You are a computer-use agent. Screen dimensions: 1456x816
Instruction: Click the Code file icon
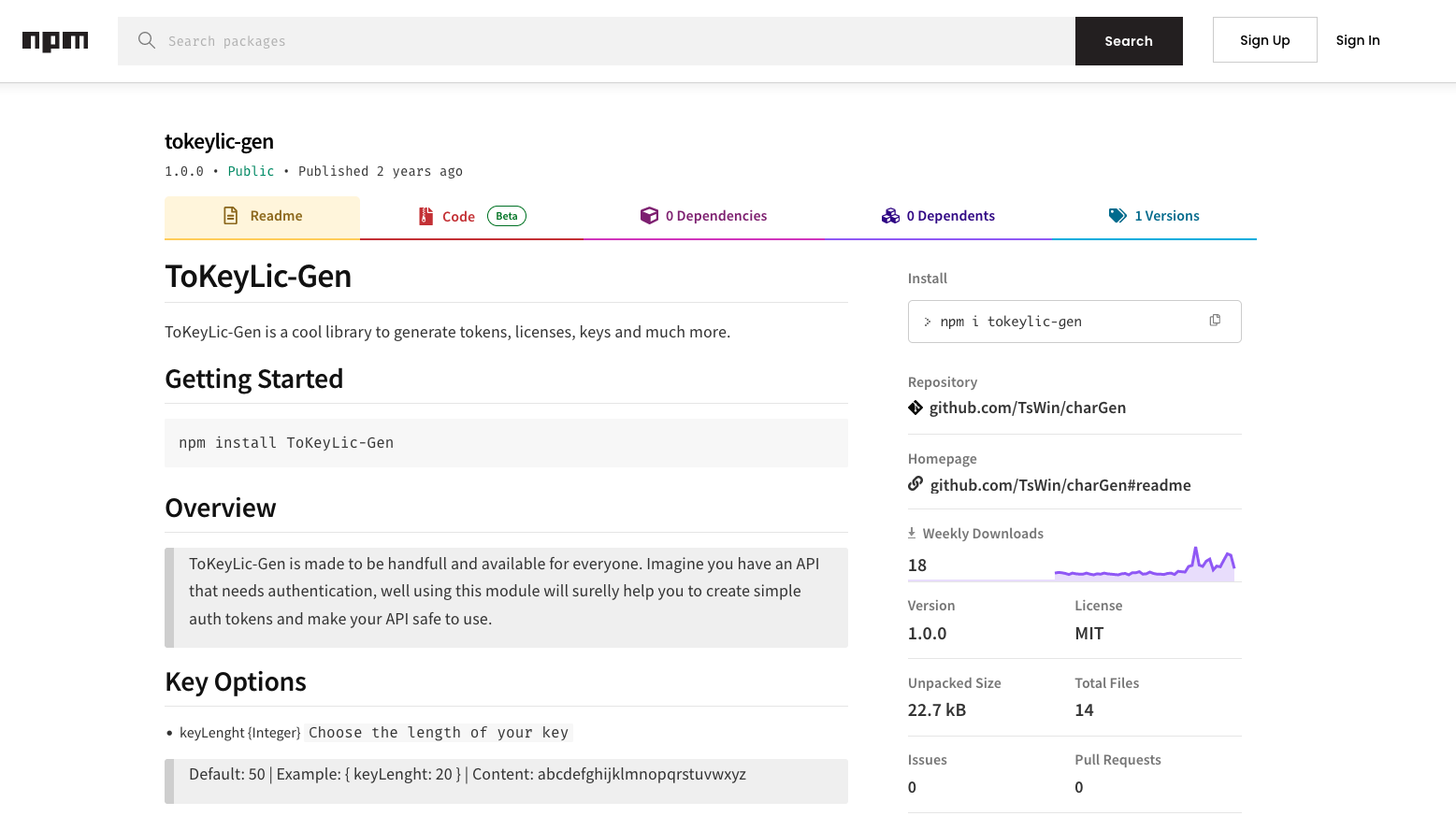tap(425, 216)
